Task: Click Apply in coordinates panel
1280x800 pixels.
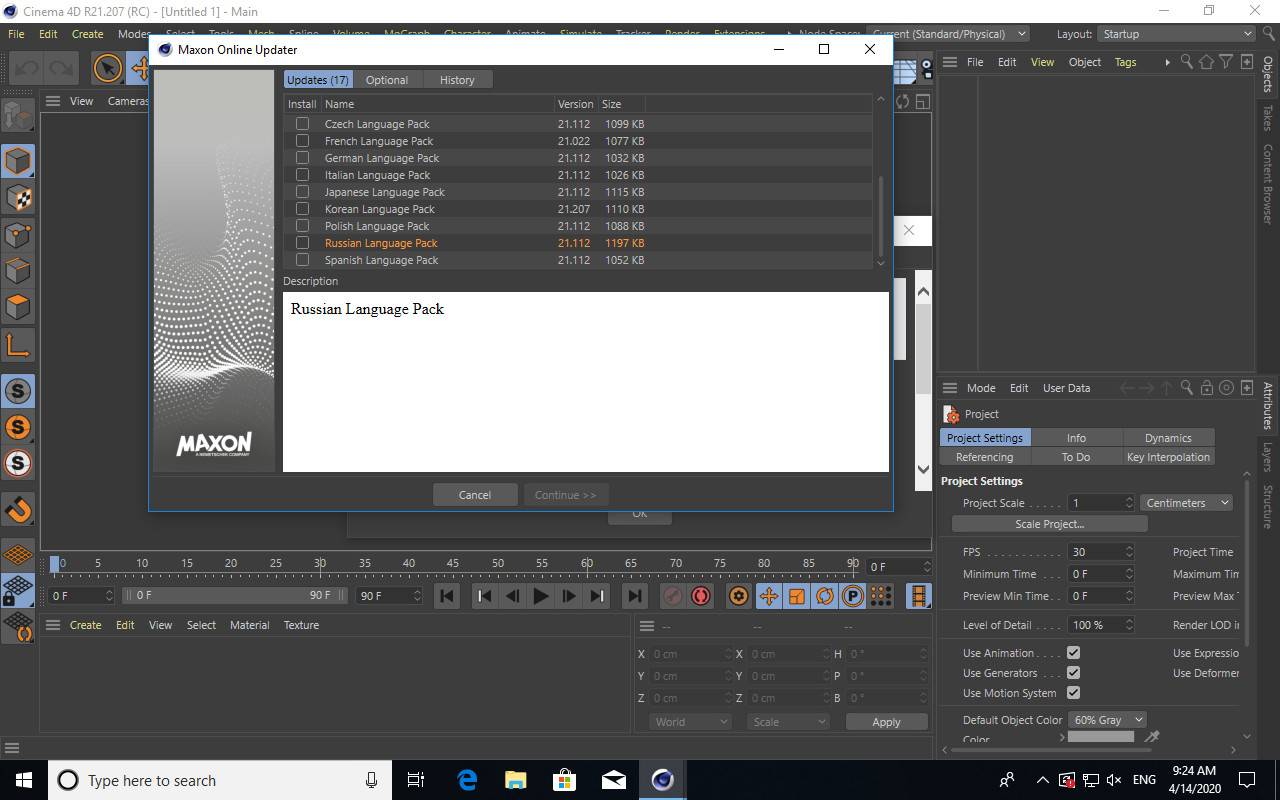Action: 886,722
